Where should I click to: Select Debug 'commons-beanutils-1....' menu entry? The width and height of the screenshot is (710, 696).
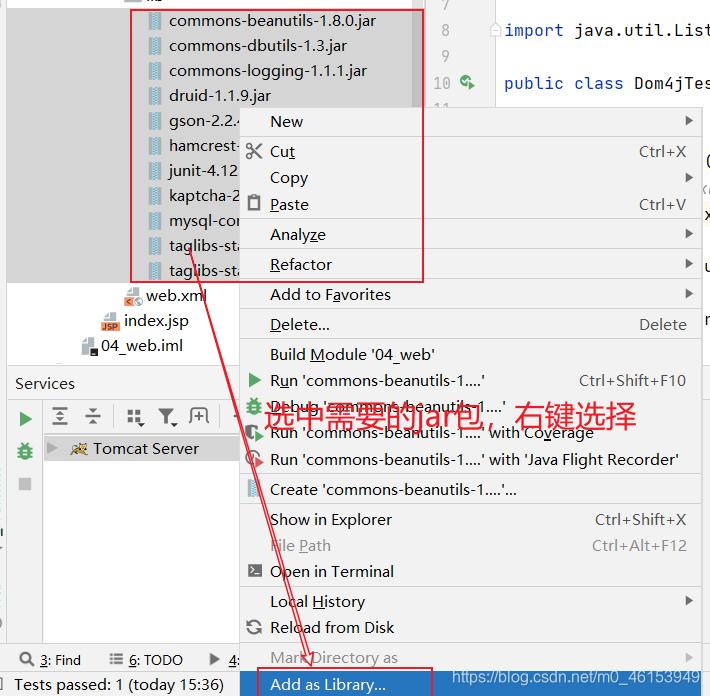point(470,407)
